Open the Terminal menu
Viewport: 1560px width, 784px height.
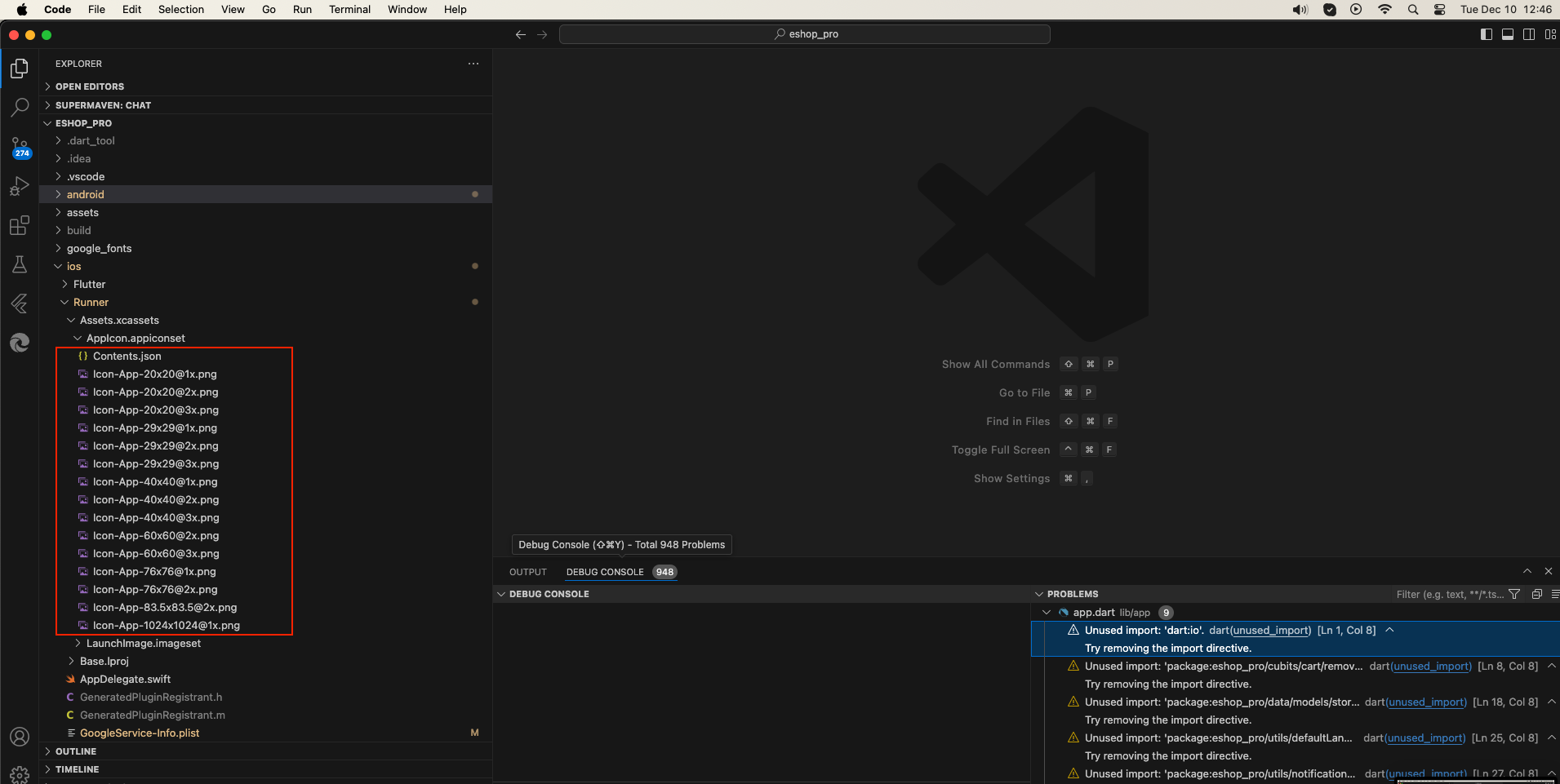350,10
